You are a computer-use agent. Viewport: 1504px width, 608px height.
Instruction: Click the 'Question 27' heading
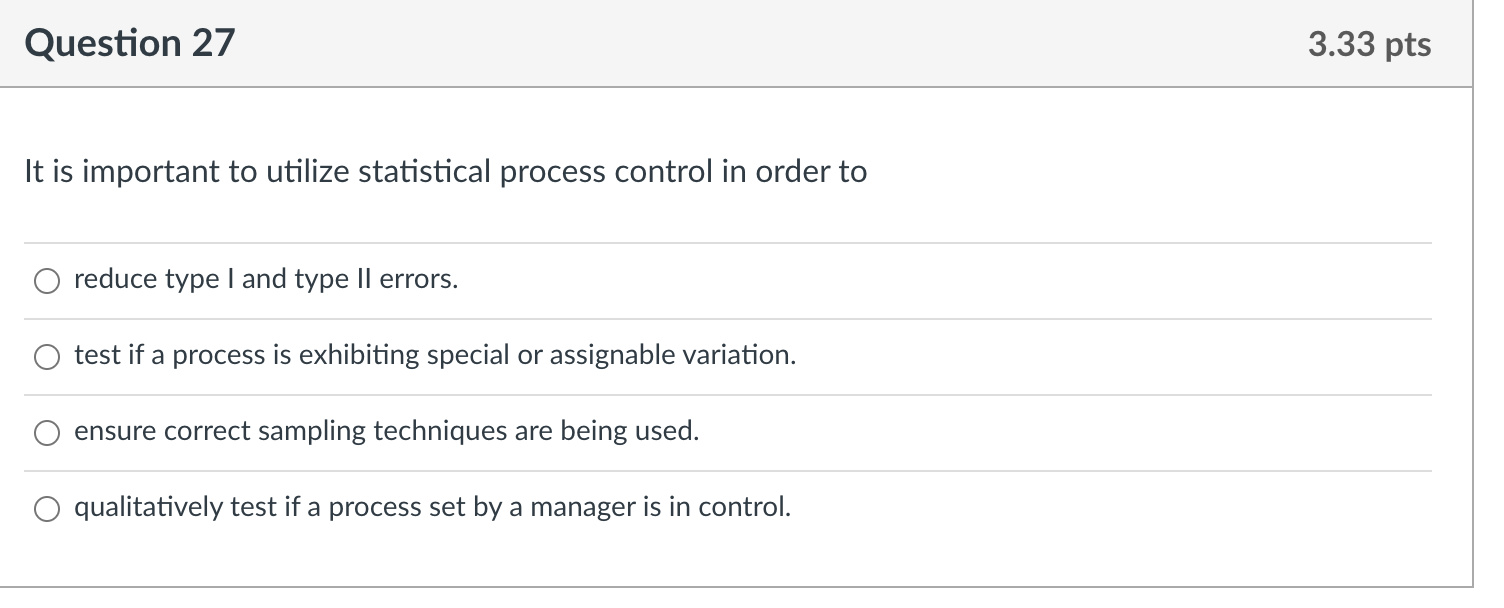130,44
